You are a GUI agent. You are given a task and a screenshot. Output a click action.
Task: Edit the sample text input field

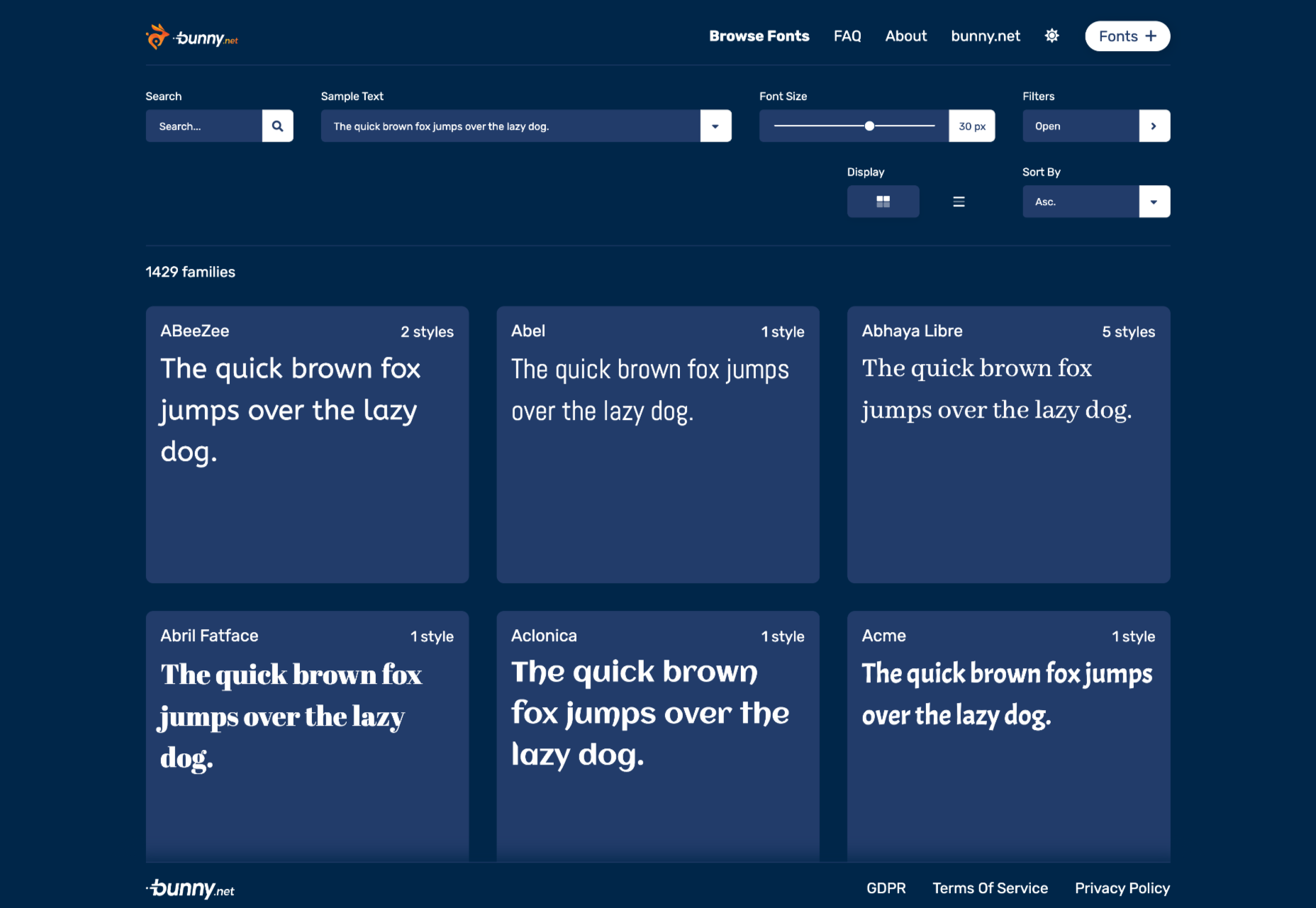click(x=511, y=126)
